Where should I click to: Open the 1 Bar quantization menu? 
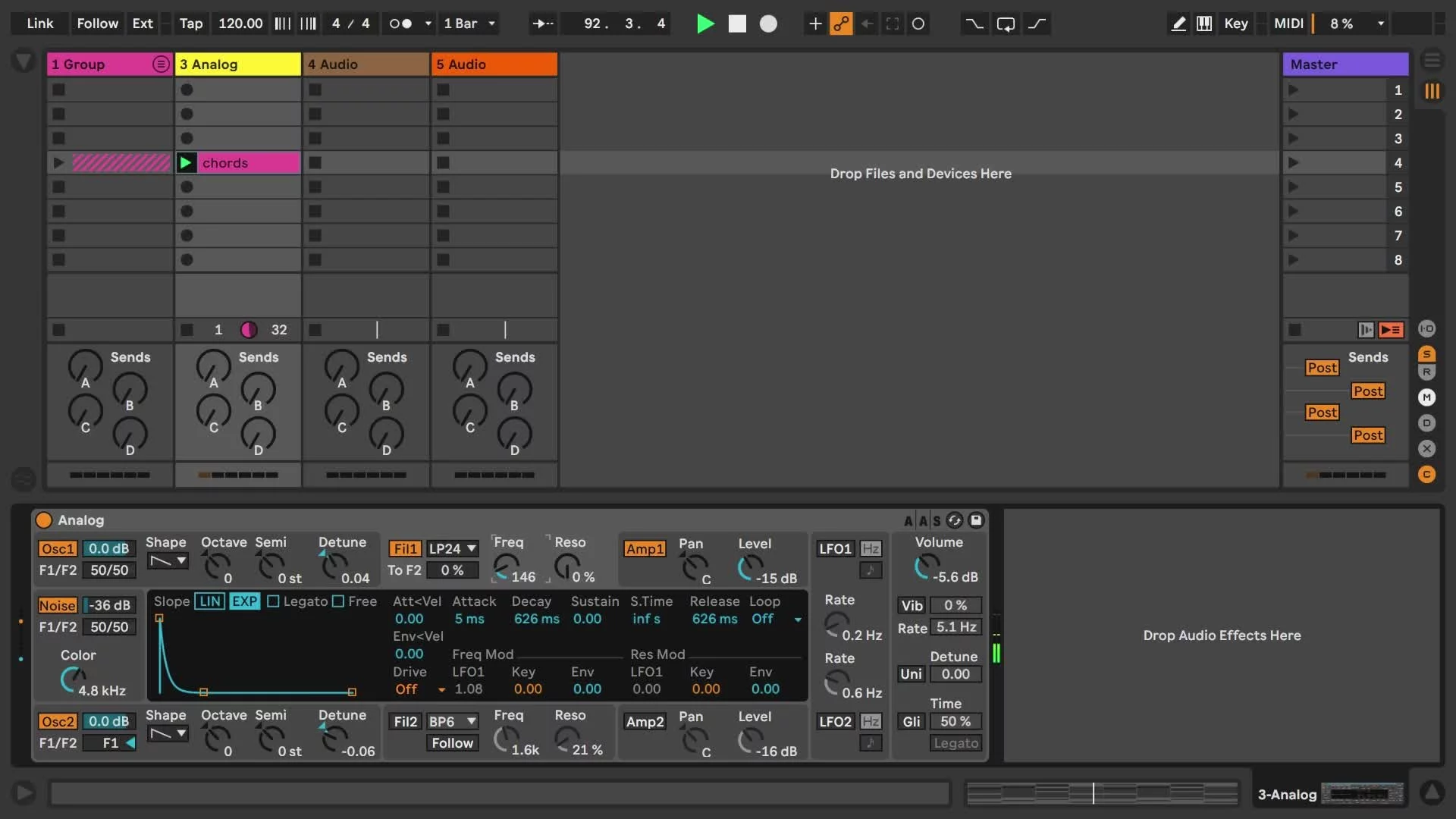click(469, 24)
